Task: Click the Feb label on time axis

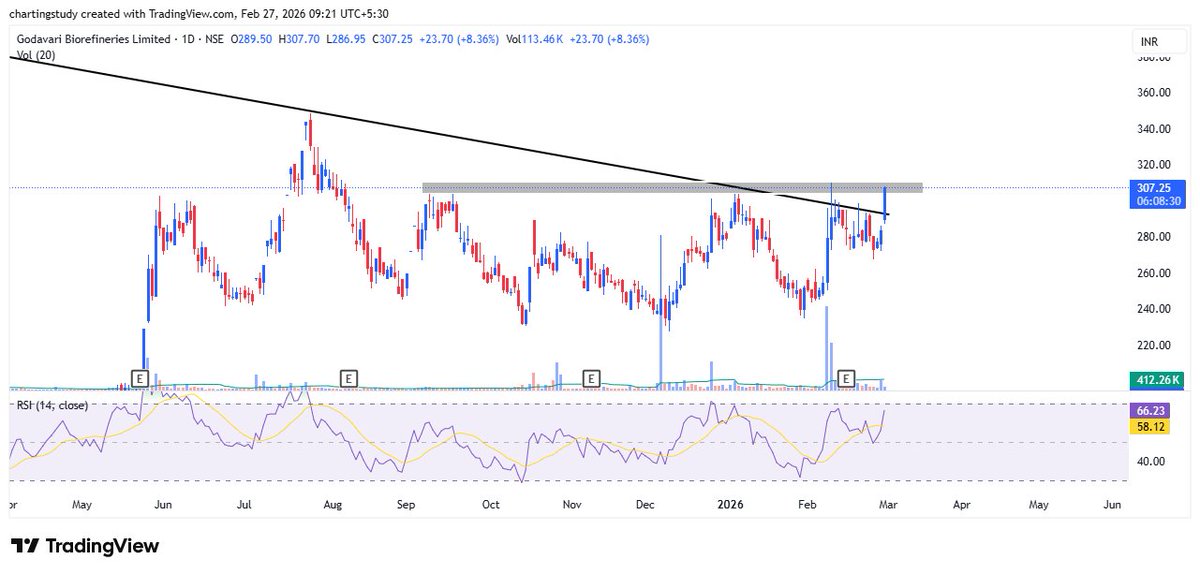Action: 808,506
